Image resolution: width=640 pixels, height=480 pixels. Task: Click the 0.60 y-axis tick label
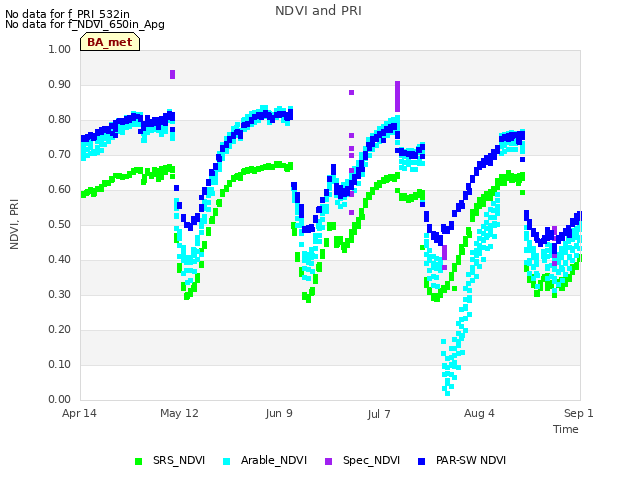60,189
